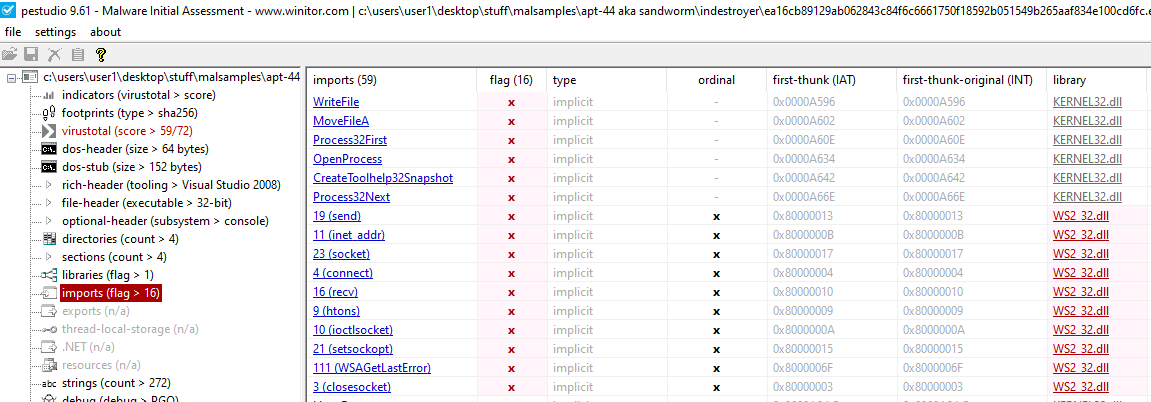Click the green libraries branch icon
This screenshot has width=1151, height=402.
coord(49,275)
